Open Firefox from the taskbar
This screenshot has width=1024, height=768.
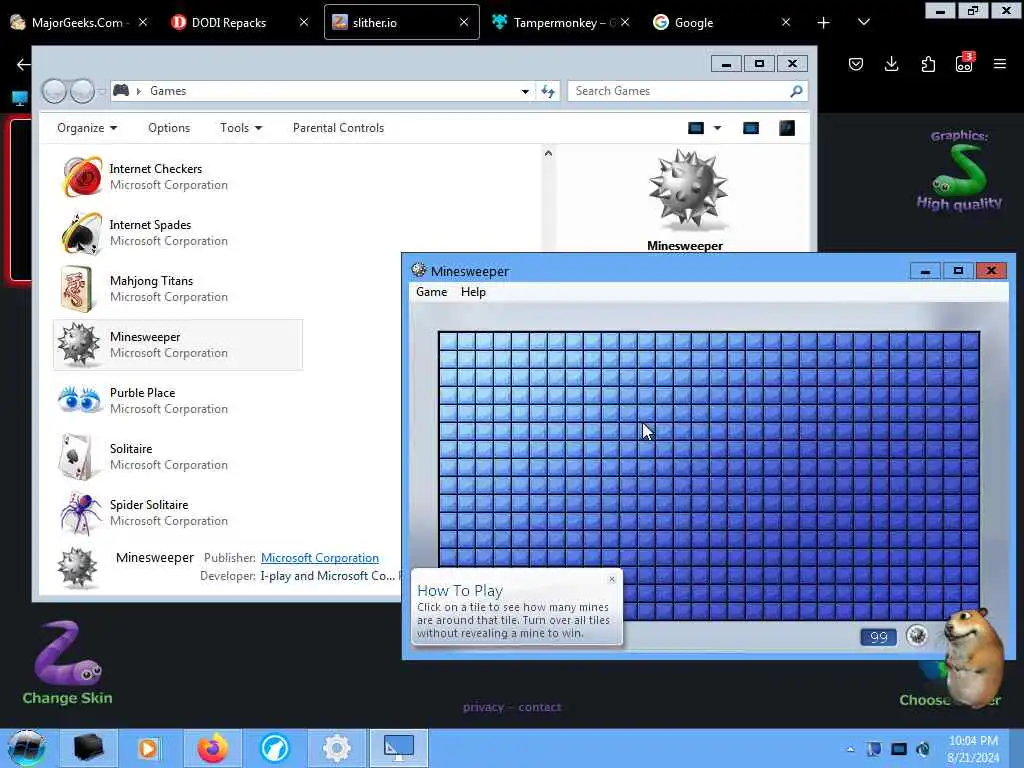point(212,748)
